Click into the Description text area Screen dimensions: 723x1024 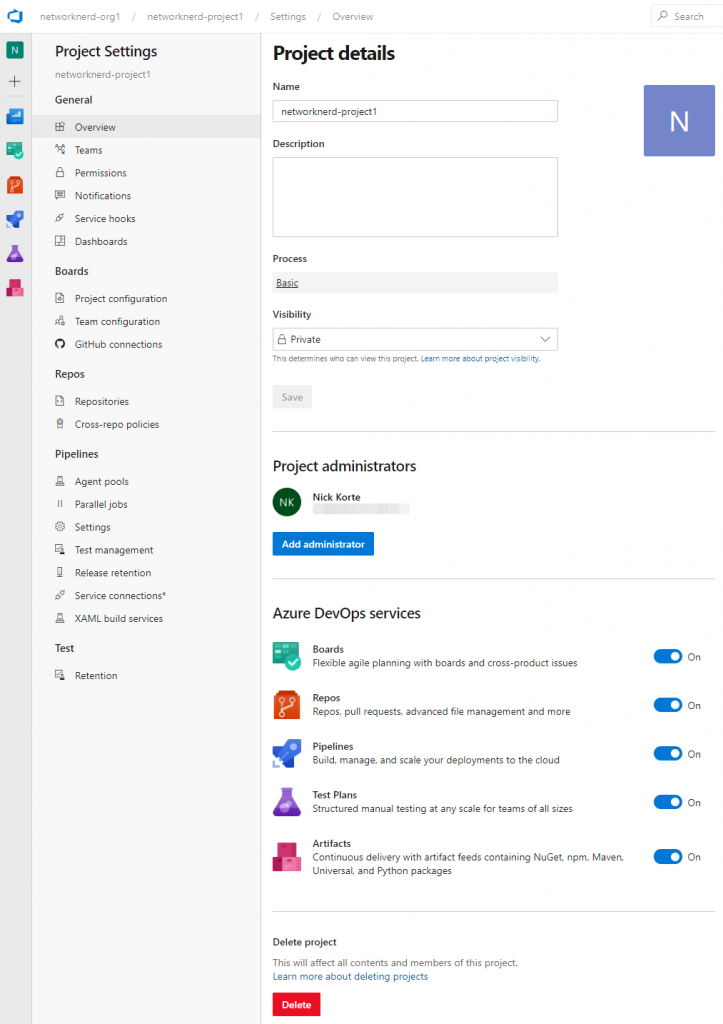click(x=415, y=197)
